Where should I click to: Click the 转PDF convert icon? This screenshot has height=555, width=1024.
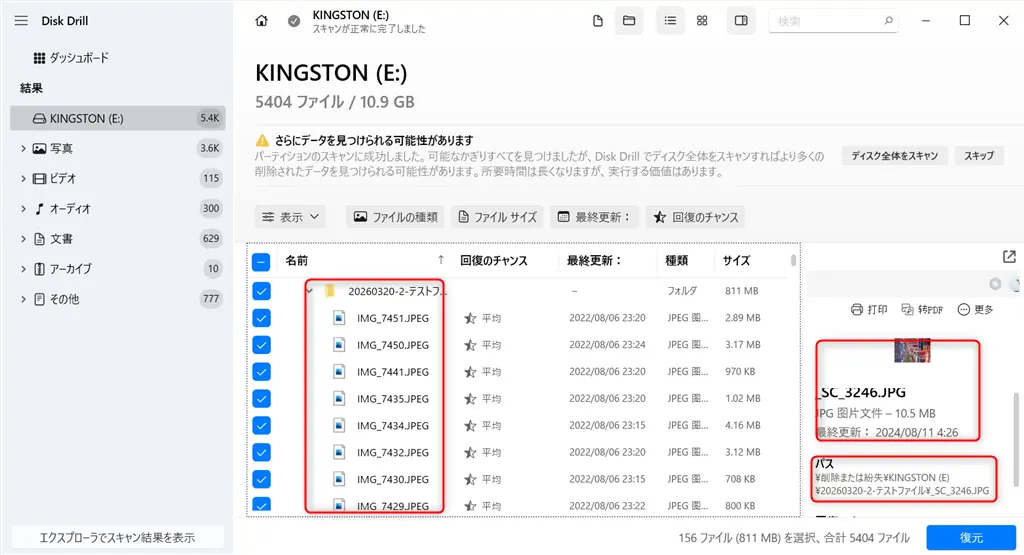pos(922,309)
